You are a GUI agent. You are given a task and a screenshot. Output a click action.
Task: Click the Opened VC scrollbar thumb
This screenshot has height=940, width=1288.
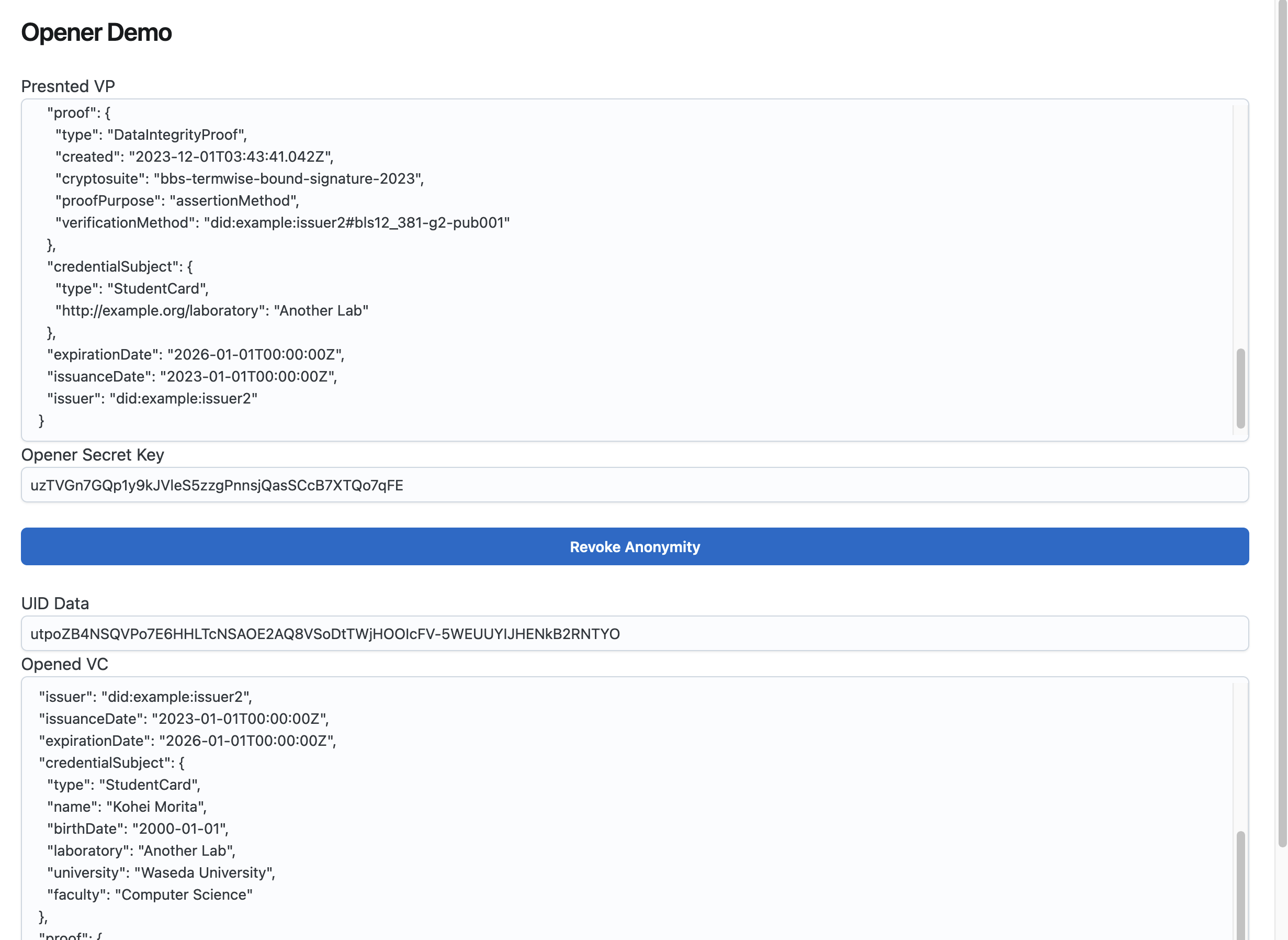coord(1240,885)
